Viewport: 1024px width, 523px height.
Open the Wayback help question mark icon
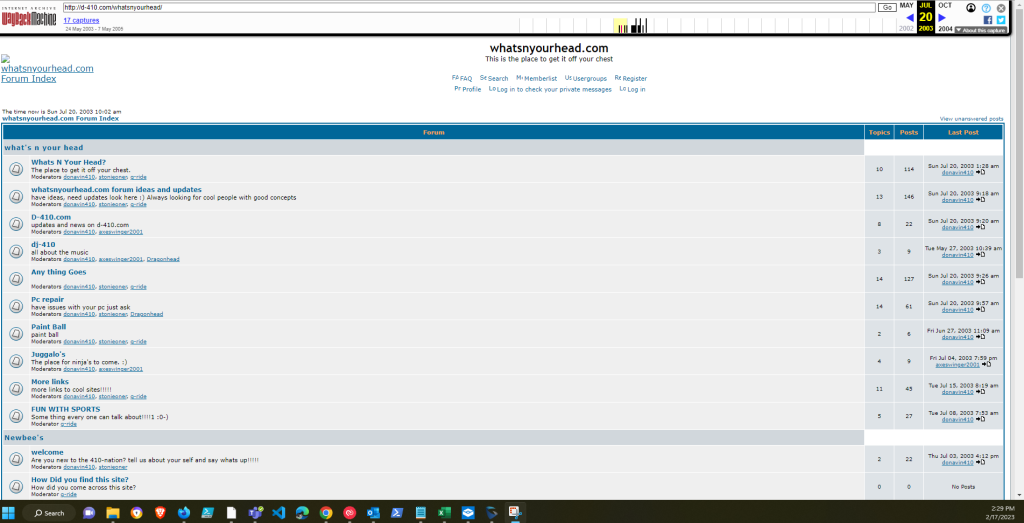(x=986, y=7)
